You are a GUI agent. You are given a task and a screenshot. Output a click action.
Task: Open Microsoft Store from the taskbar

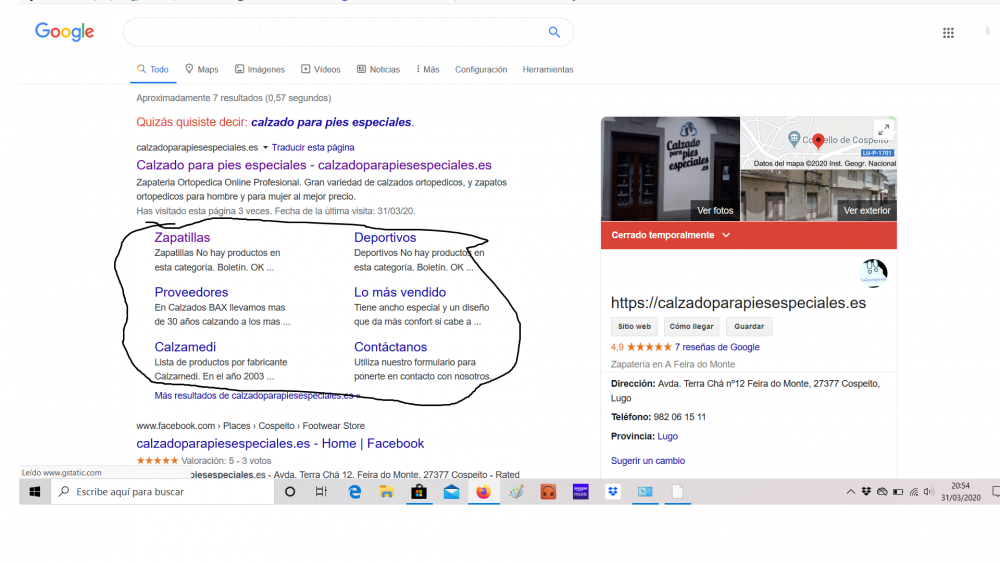point(419,492)
